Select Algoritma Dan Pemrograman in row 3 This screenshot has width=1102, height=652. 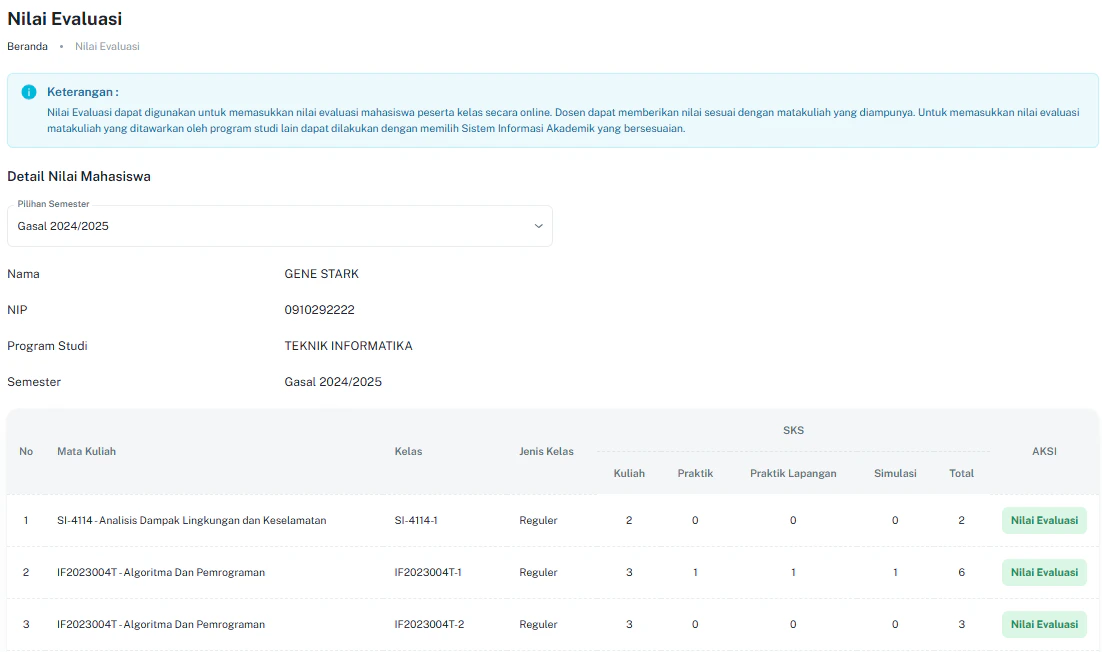point(161,625)
